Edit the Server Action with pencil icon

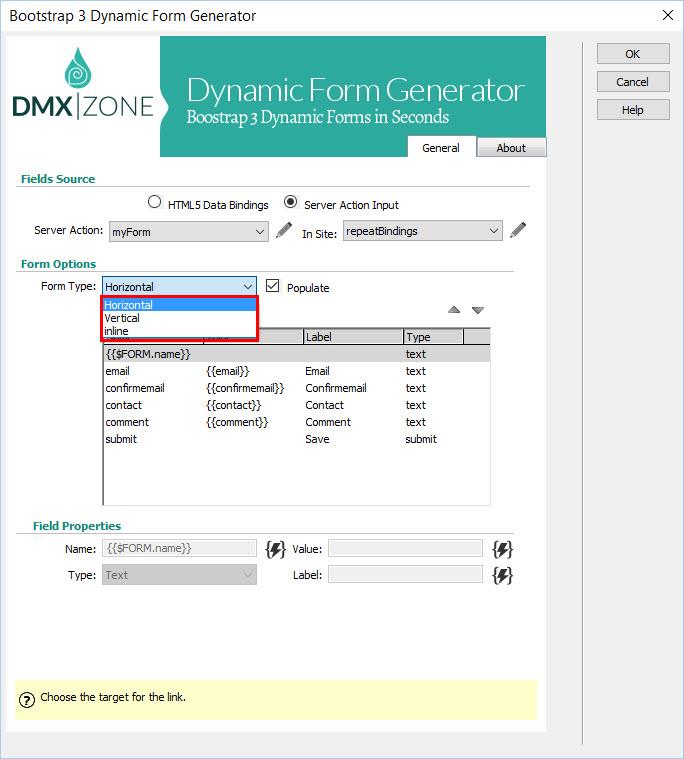pyautogui.click(x=284, y=230)
